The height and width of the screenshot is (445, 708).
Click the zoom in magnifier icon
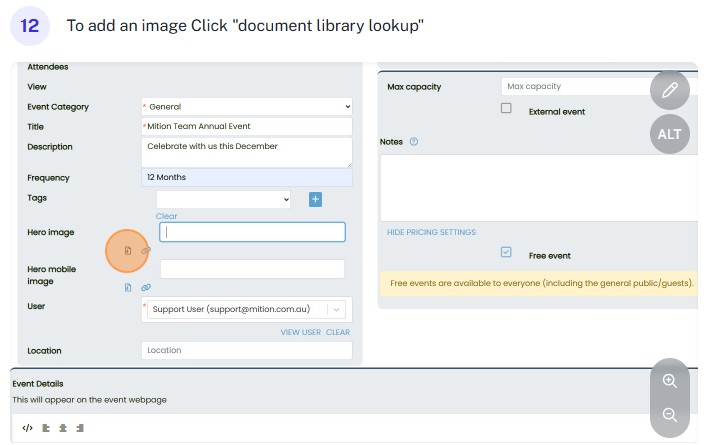coord(669,381)
